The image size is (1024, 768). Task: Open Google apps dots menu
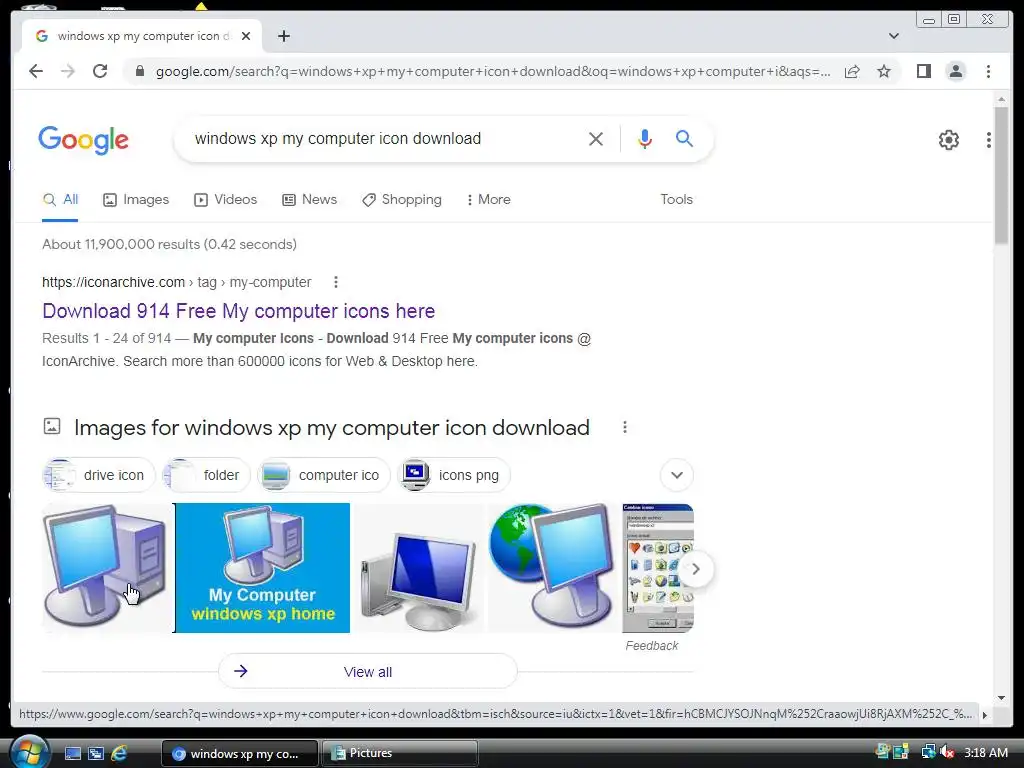click(x=989, y=140)
